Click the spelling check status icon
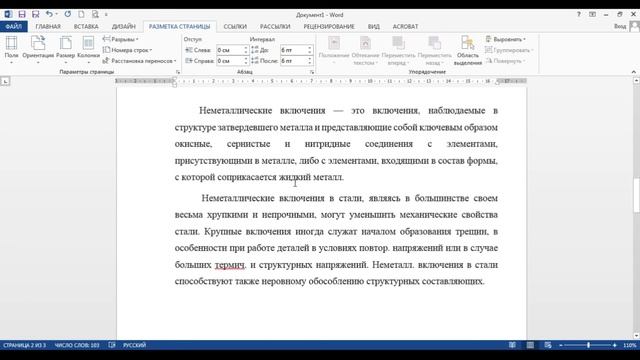The height and width of the screenshot is (360, 640). (112, 345)
